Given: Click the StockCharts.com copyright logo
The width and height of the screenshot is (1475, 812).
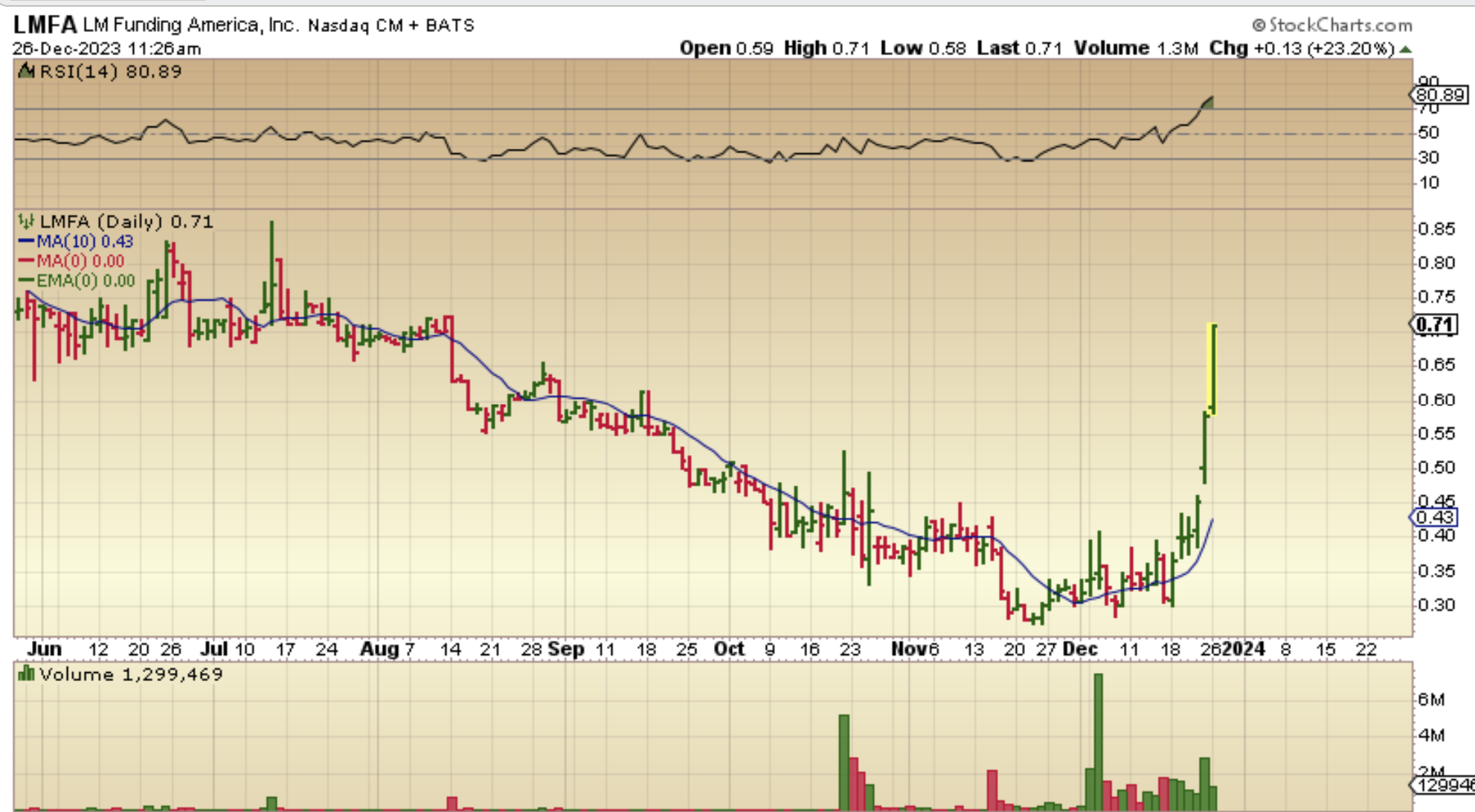Looking at the screenshot, I should click(x=1331, y=25).
